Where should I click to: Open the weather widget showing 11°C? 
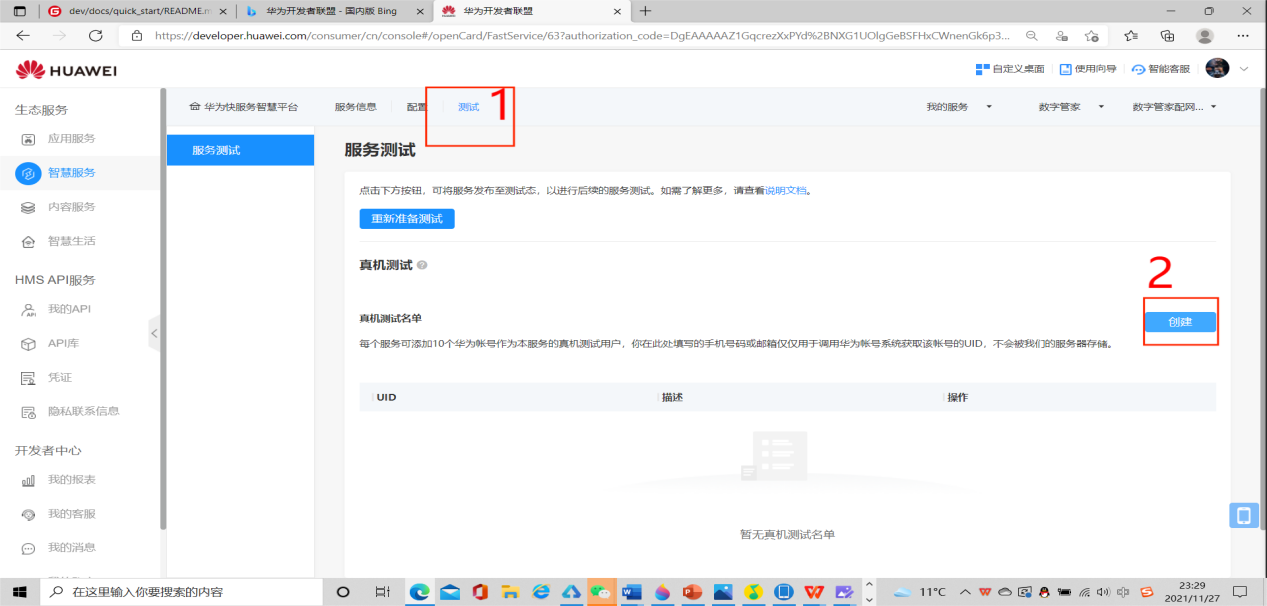tap(919, 592)
